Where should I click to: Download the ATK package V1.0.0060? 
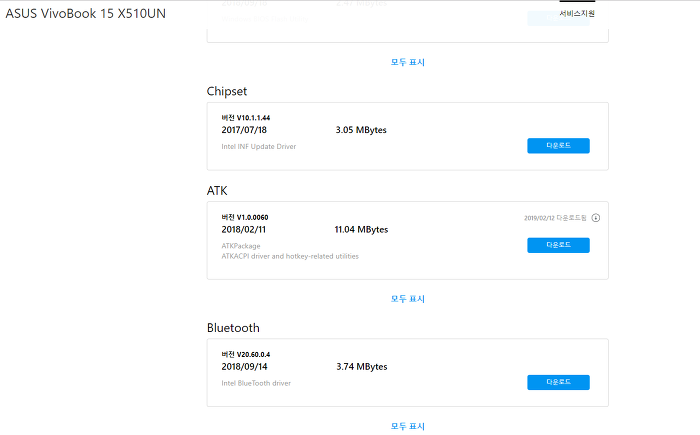tap(558, 245)
